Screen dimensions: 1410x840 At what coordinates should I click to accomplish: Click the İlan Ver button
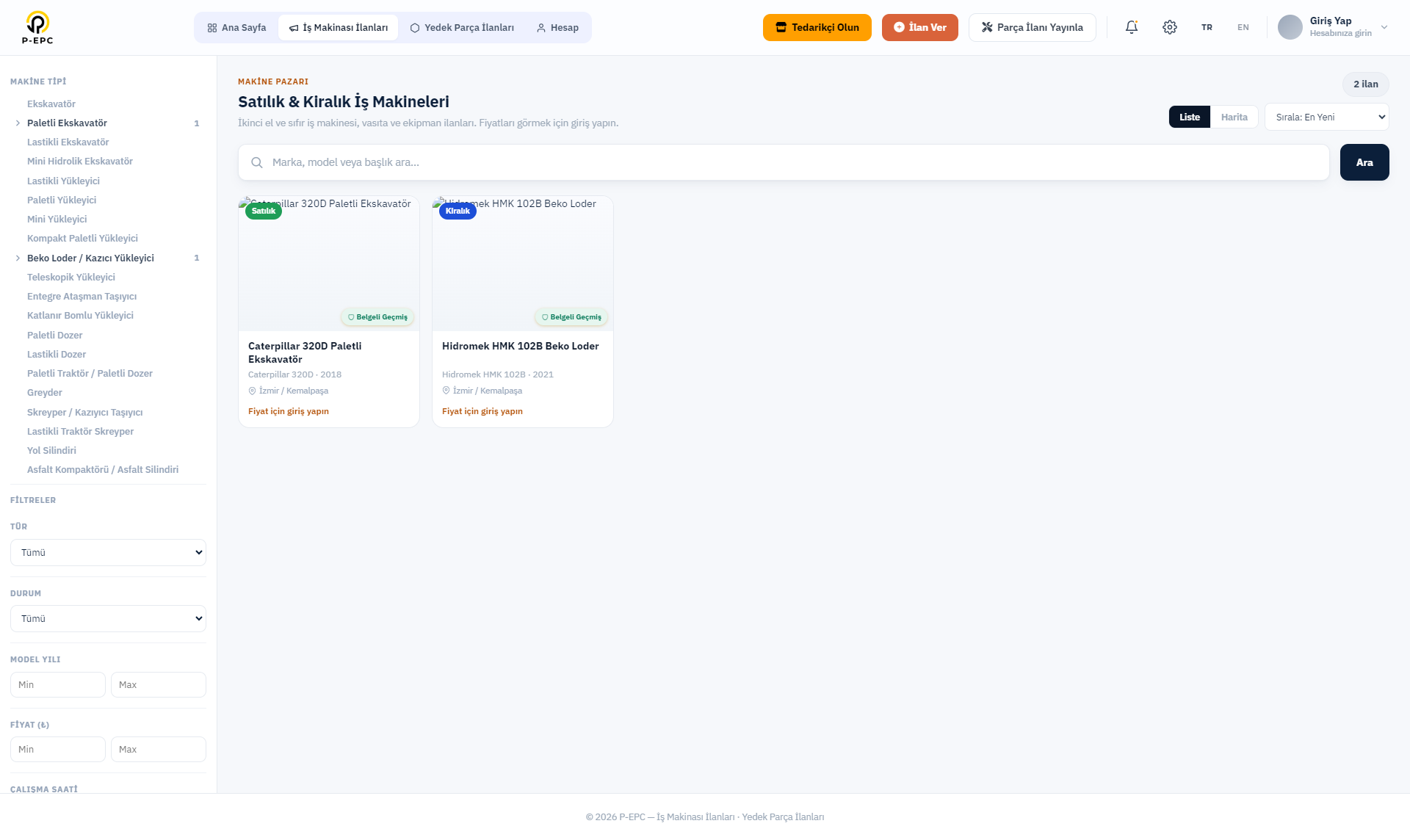pyautogui.click(x=920, y=27)
